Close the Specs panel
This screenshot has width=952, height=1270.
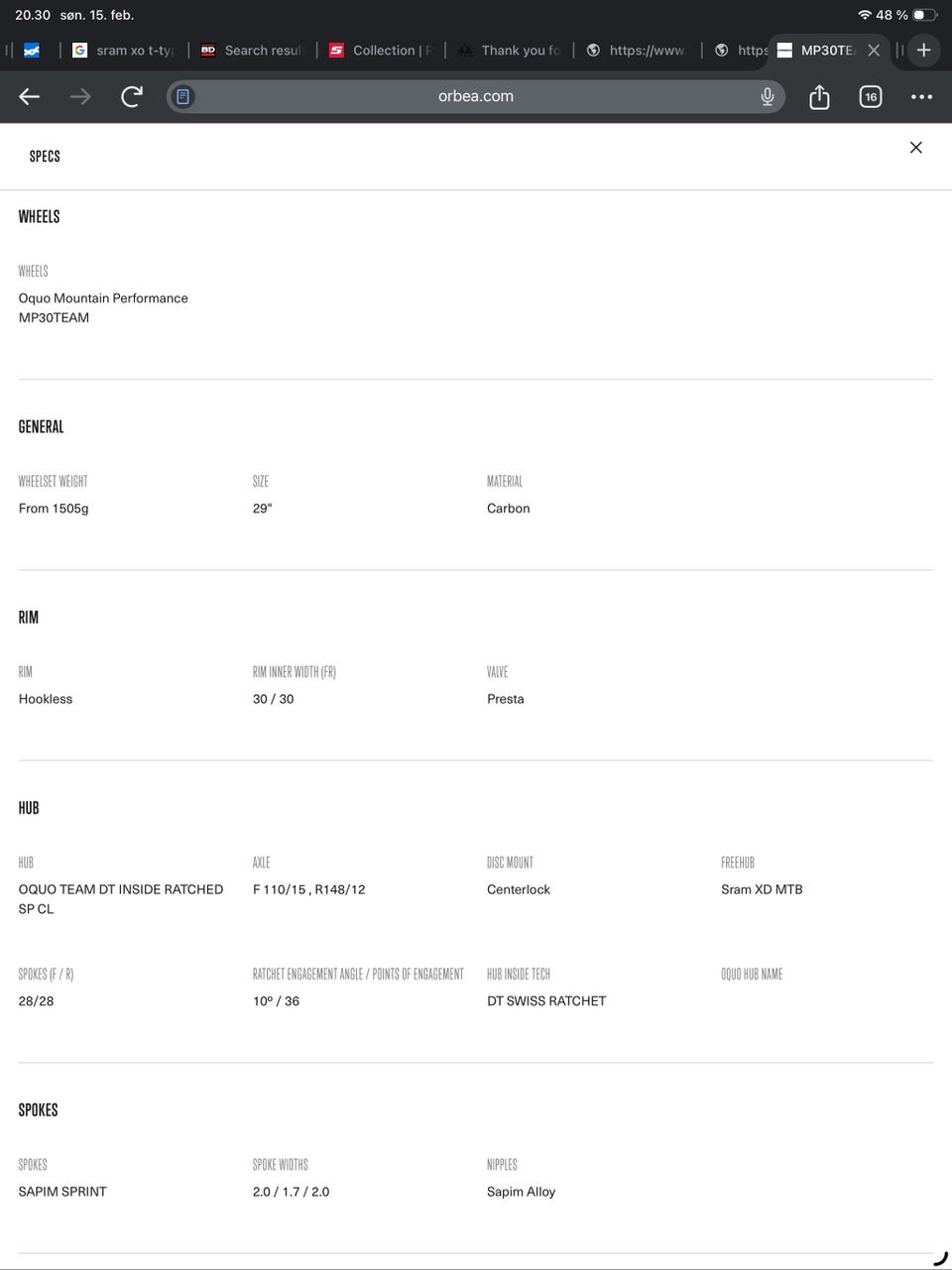[x=915, y=148]
